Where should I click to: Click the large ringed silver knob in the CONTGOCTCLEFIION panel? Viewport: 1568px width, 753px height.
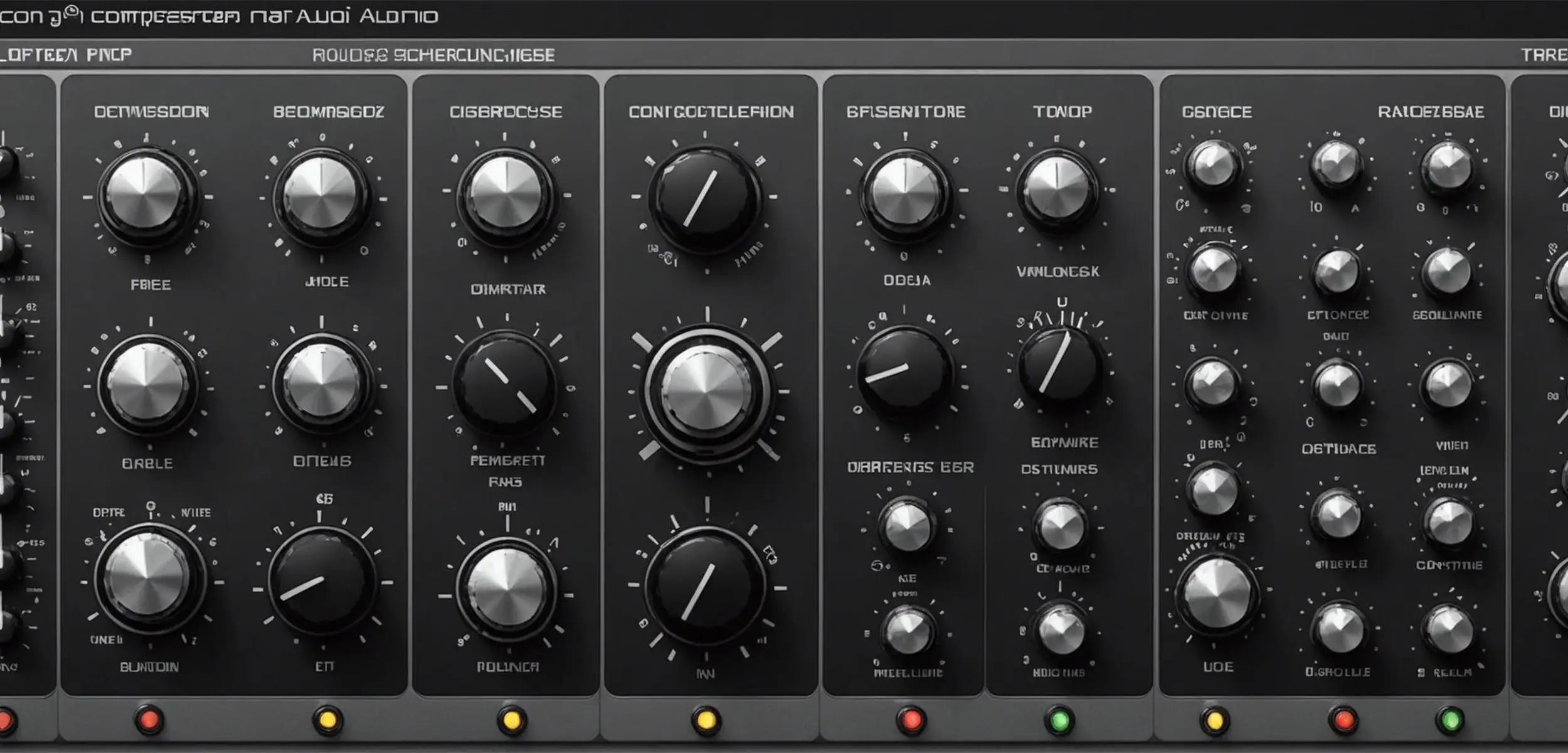[707, 392]
